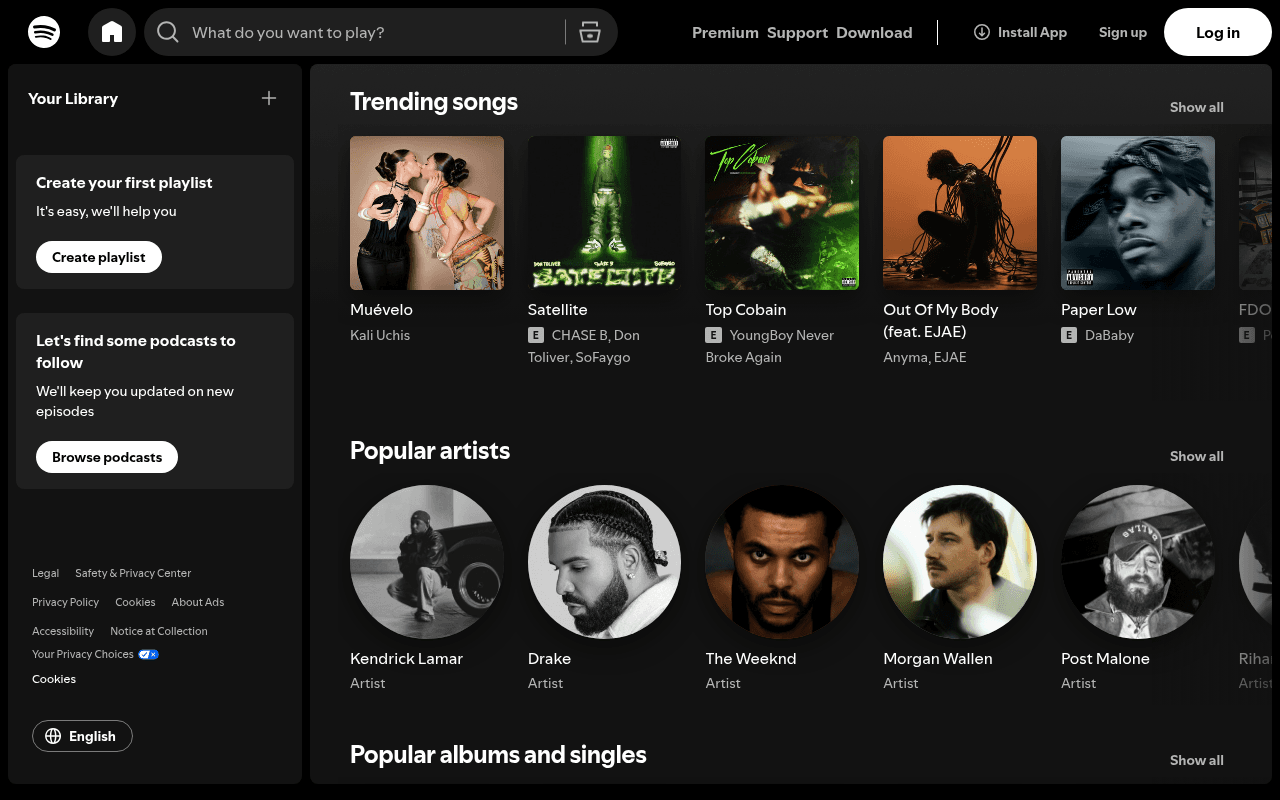Select the Home icon
The width and height of the screenshot is (1280, 800).
(111, 32)
